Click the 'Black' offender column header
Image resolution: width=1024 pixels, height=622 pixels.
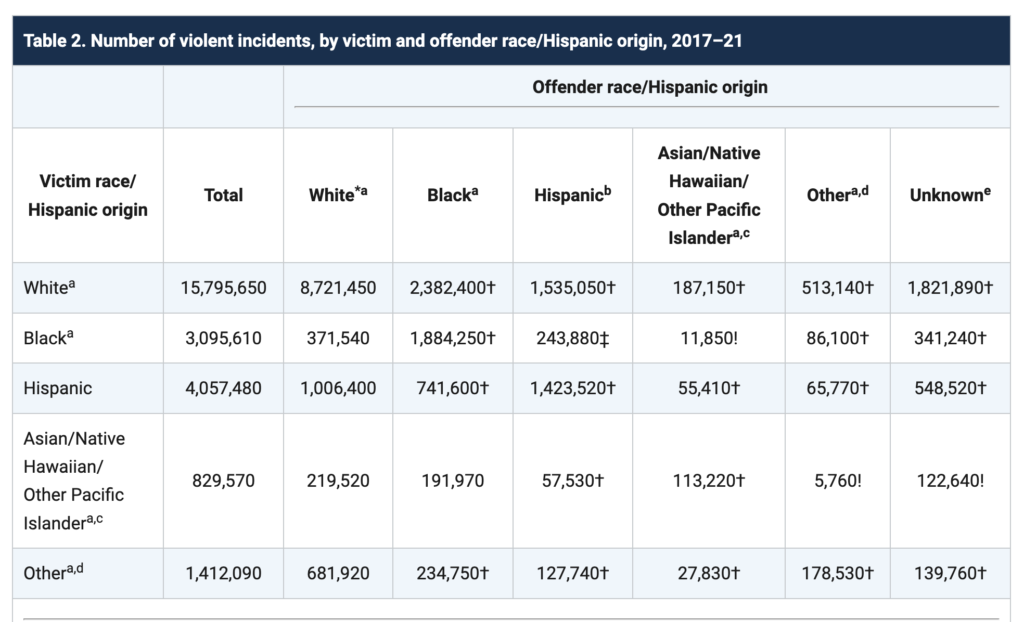point(453,195)
